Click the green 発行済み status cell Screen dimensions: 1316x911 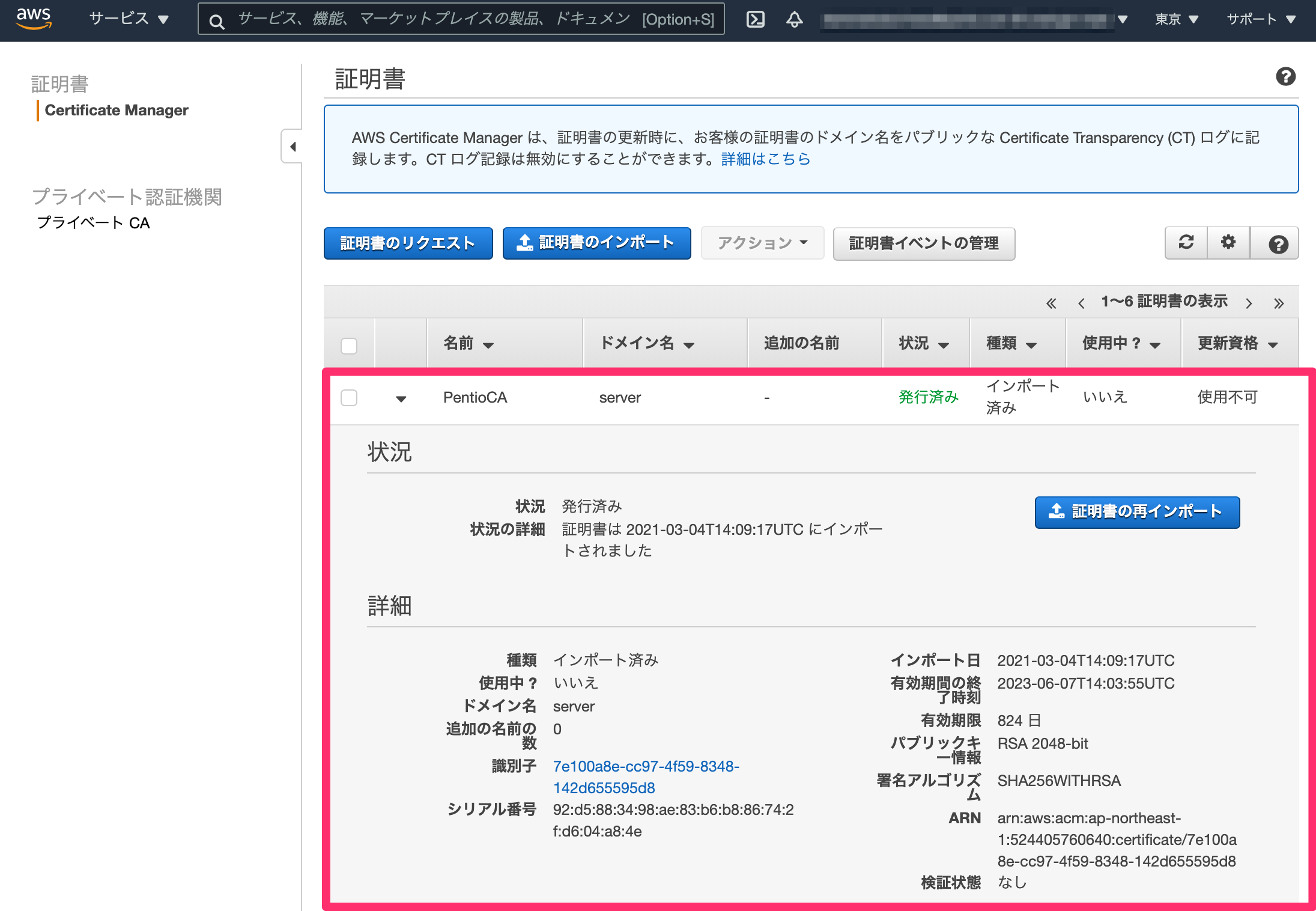coord(928,397)
